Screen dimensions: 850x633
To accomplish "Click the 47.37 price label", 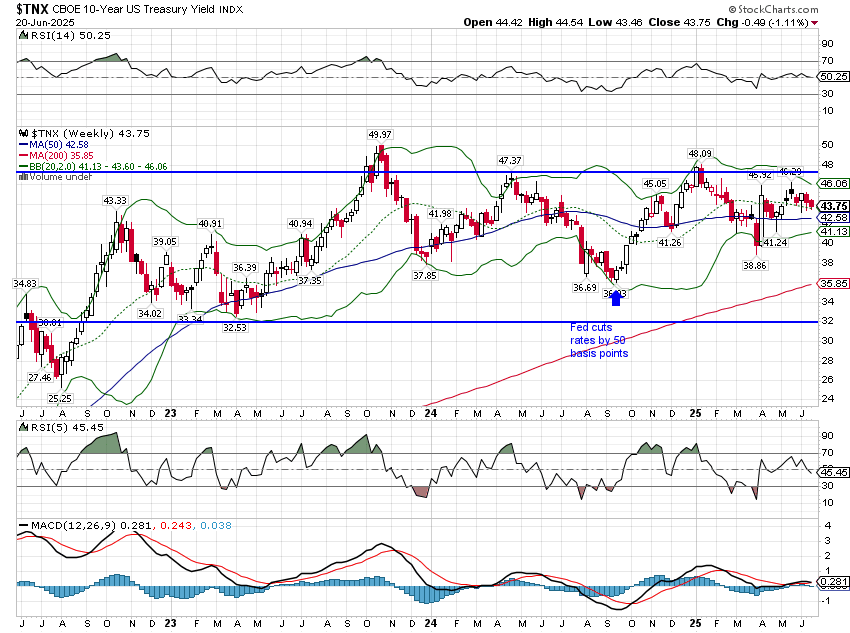I will (510, 160).
